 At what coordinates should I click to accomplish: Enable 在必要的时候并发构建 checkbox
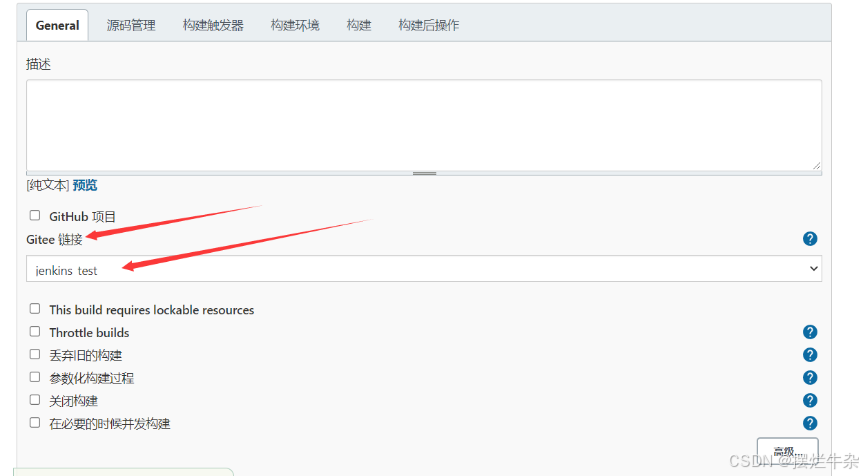[x=35, y=423]
